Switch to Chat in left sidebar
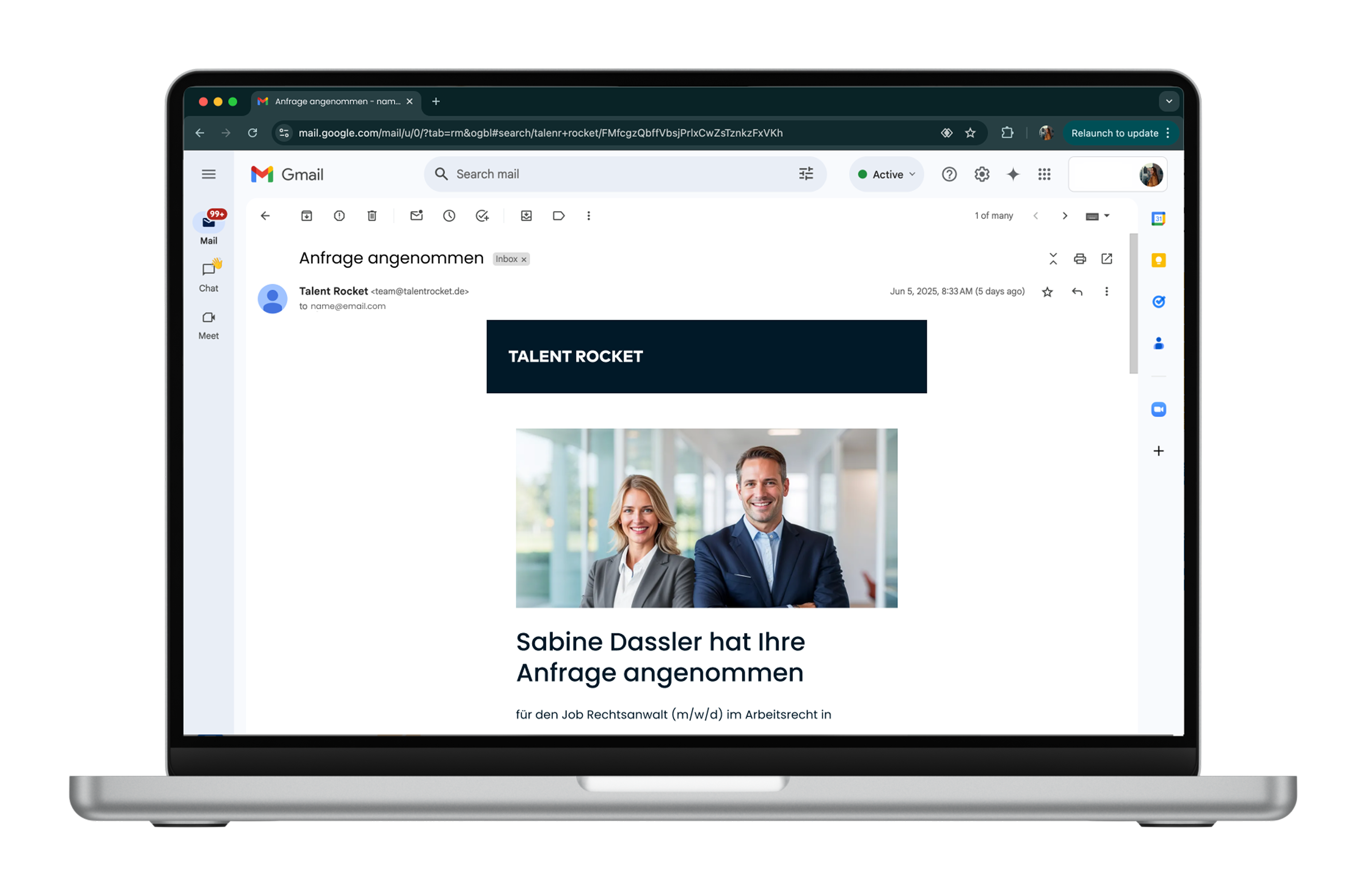Viewport: 1366px width, 896px height. click(x=208, y=277)
